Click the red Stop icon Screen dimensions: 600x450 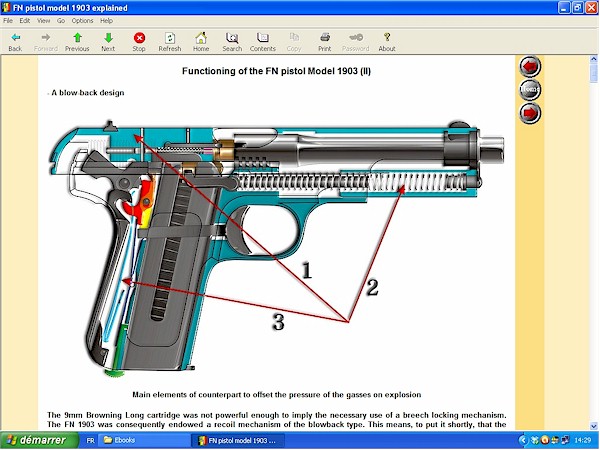click(x=139, y=38)
